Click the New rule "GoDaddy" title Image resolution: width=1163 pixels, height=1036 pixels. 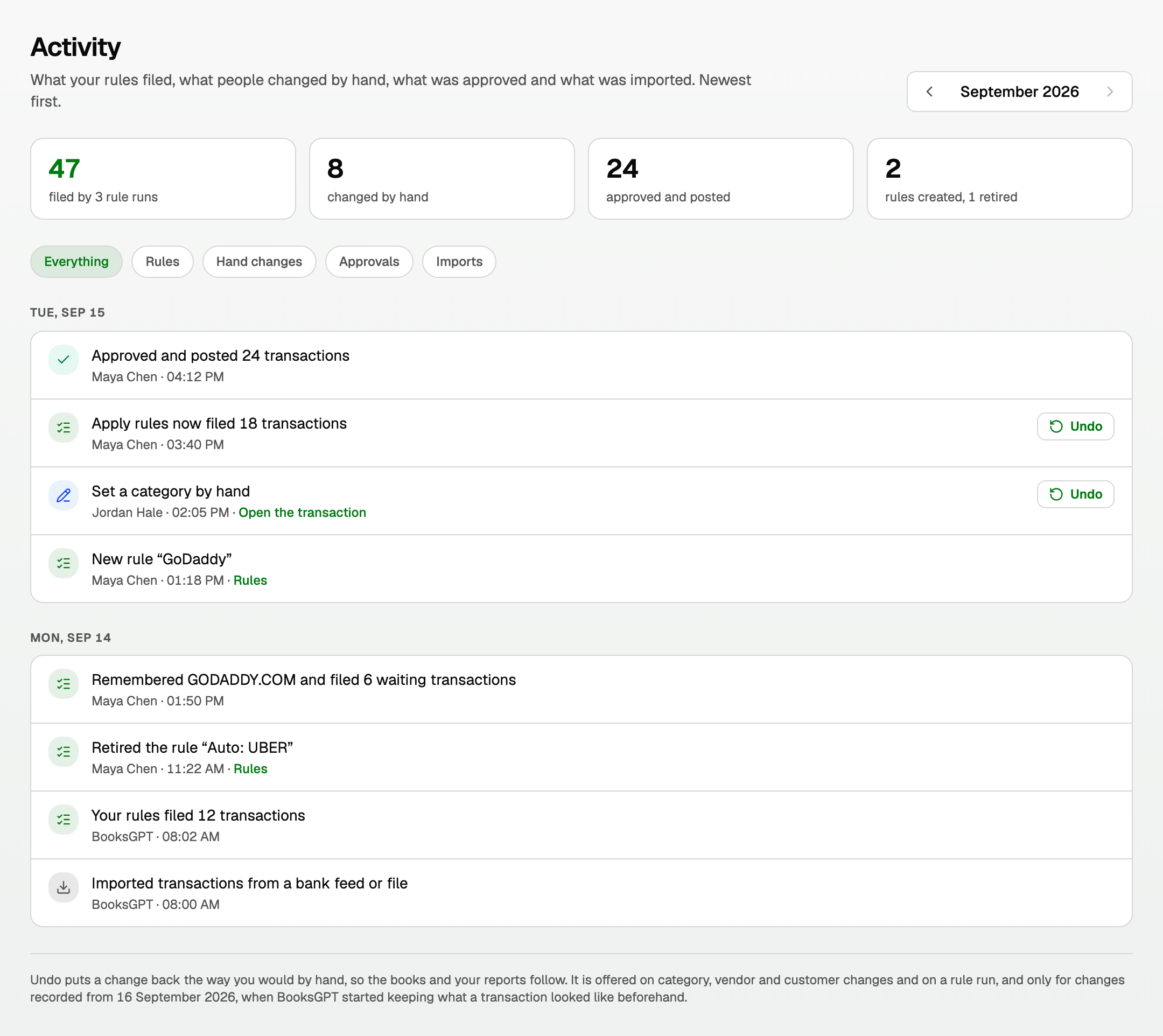click(x=162, y=559)
